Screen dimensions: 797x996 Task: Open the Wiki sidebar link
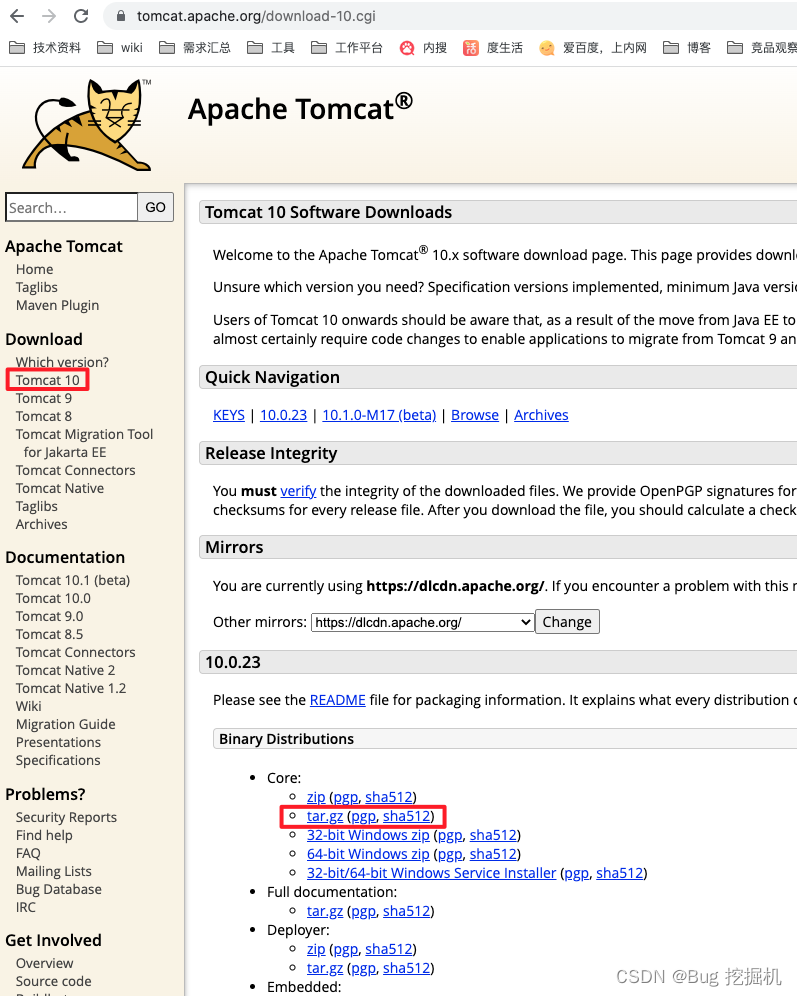point(29,706)
